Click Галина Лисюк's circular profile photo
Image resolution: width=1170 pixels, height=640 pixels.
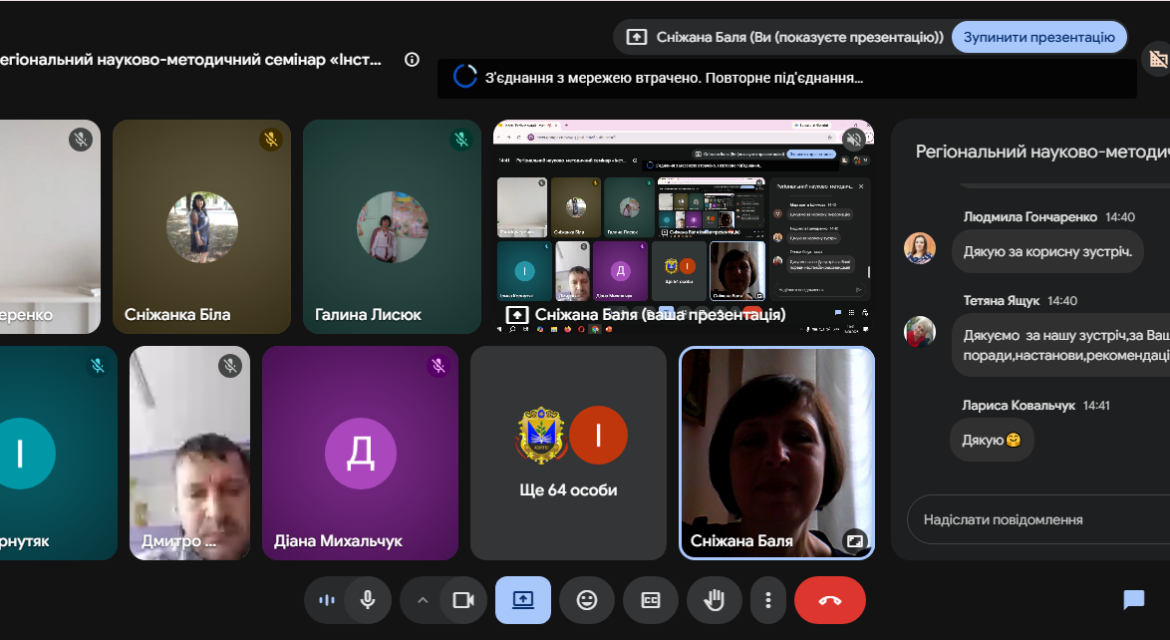pyautogui.click(x=392, y=227)
